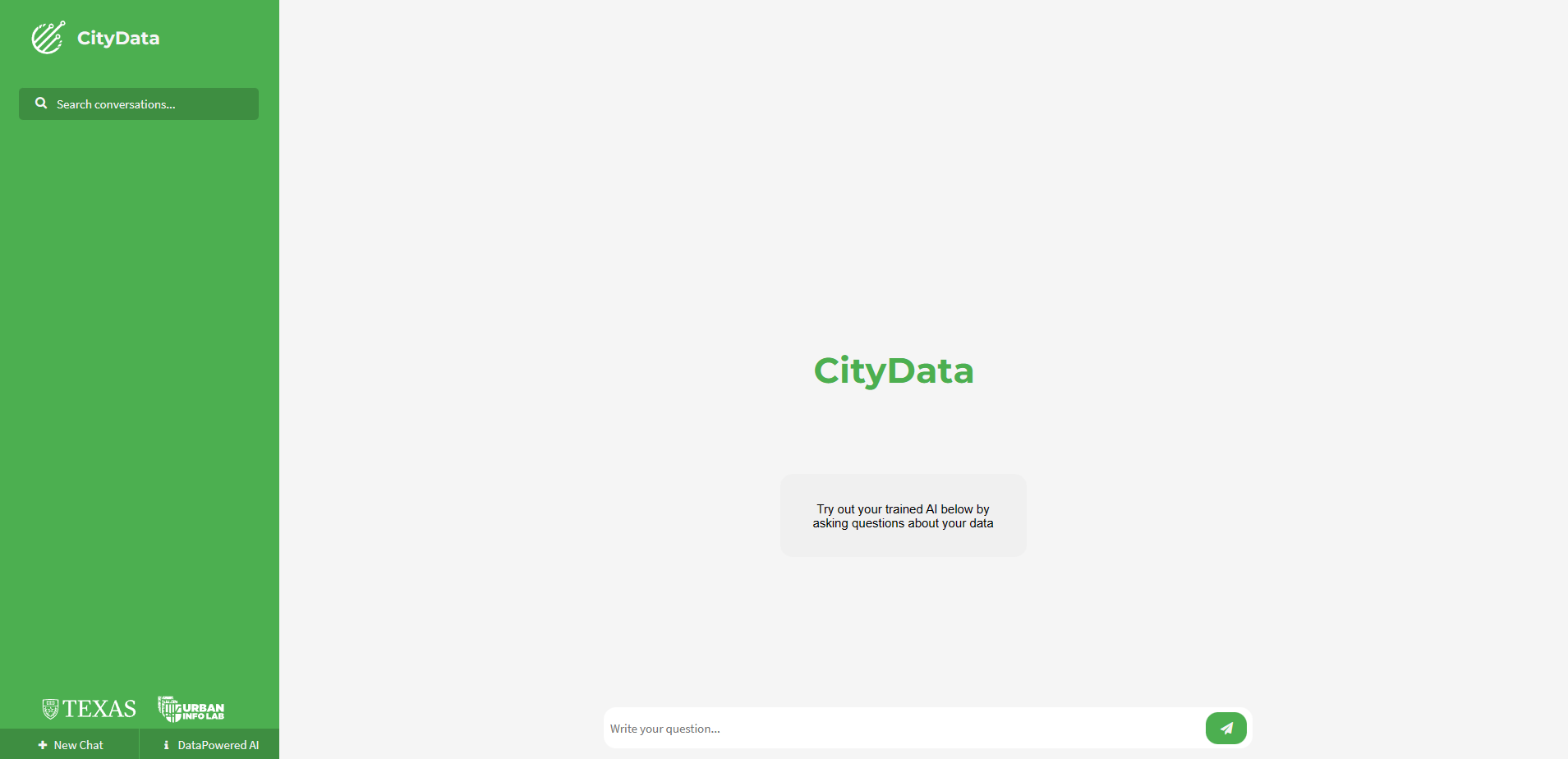1568x759 pixels.
Task: Click the CityData circular logo icon in sidebar
Action: [x=48, y=38]
